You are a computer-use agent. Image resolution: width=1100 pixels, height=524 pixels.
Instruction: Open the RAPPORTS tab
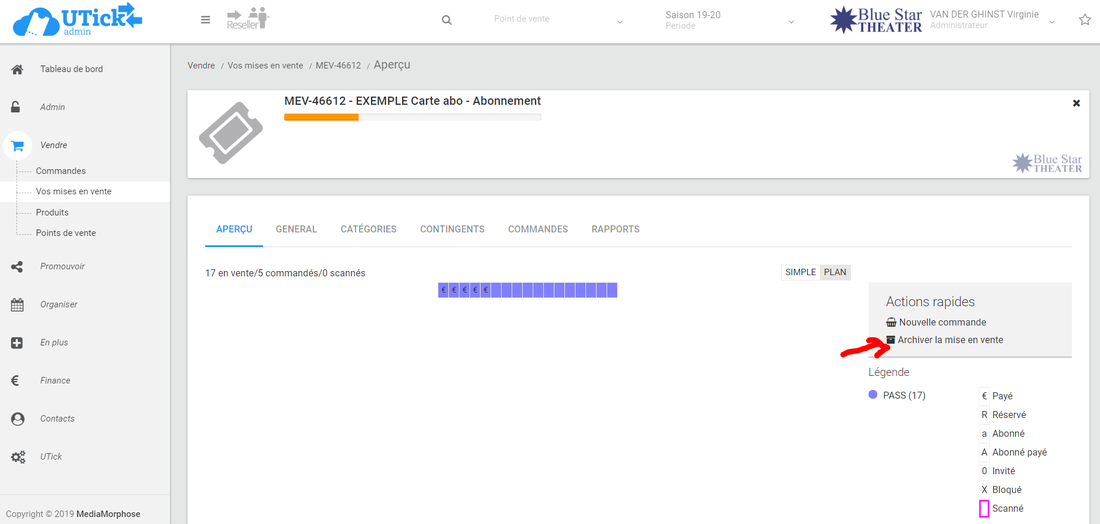[615, 229]
